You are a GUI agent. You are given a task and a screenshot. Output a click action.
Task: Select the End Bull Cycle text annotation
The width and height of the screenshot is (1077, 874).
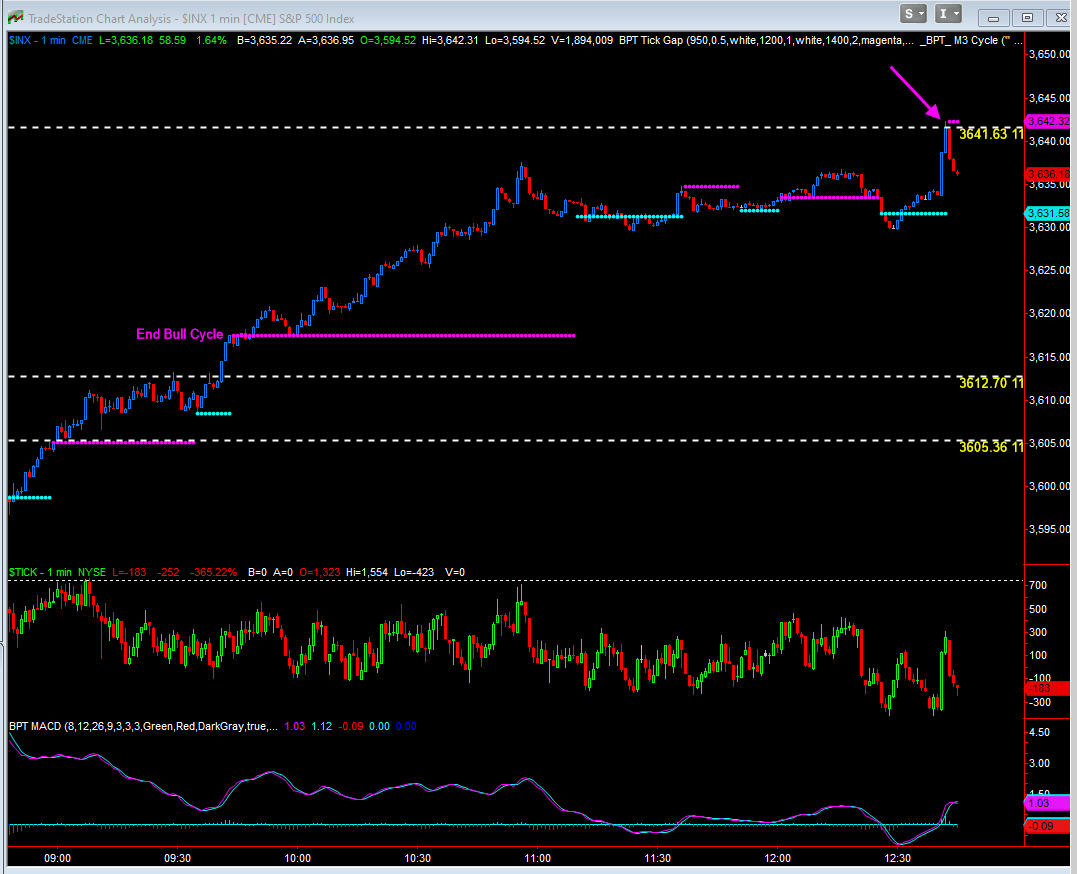pyautogui.click(x=180, y=335)
